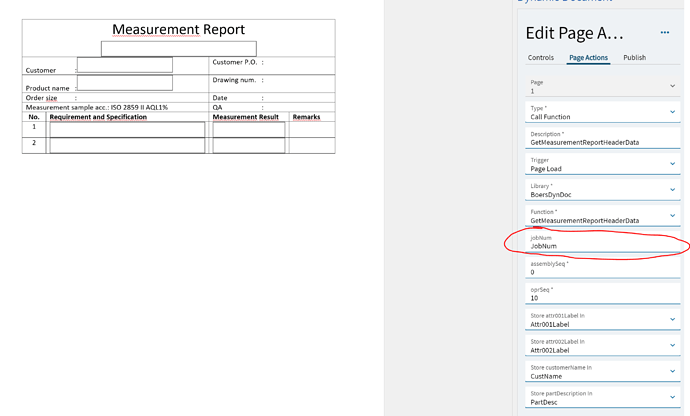Open the Publish tab

click(x=634, y=58)
